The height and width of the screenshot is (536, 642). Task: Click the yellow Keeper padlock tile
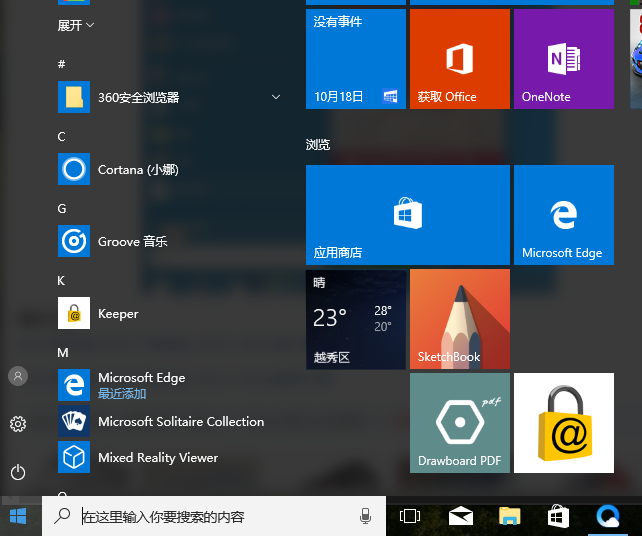[563, 423]
